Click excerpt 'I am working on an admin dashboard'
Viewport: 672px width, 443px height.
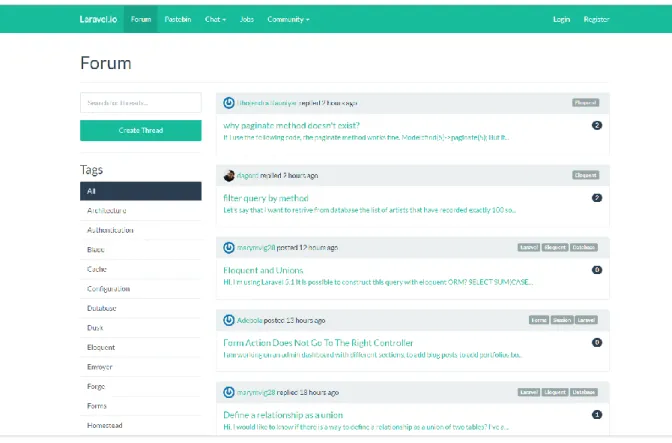pyautogui.click(x=372, y=355)
